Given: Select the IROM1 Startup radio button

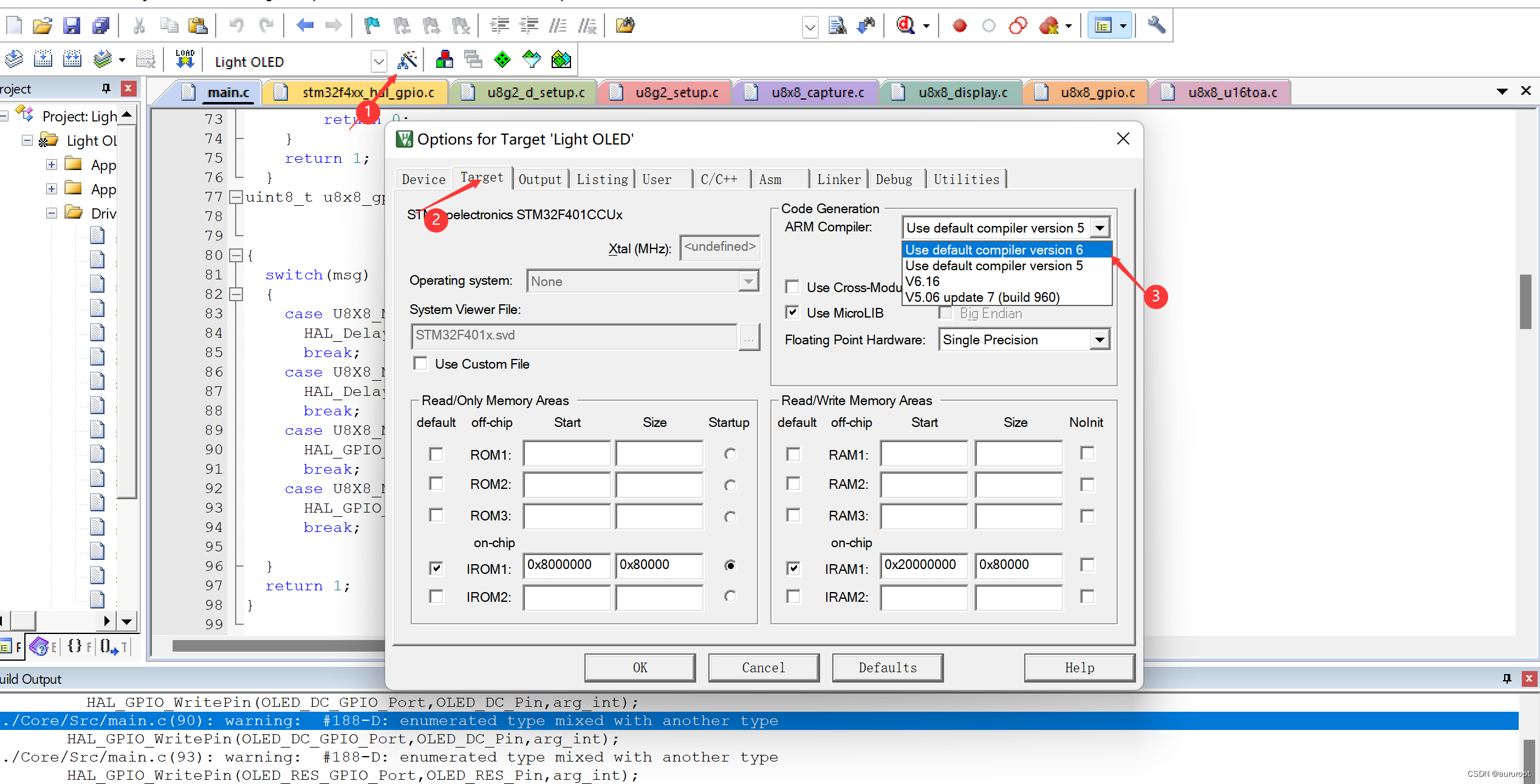Looking at the screenshot, I should click(730, 565).
